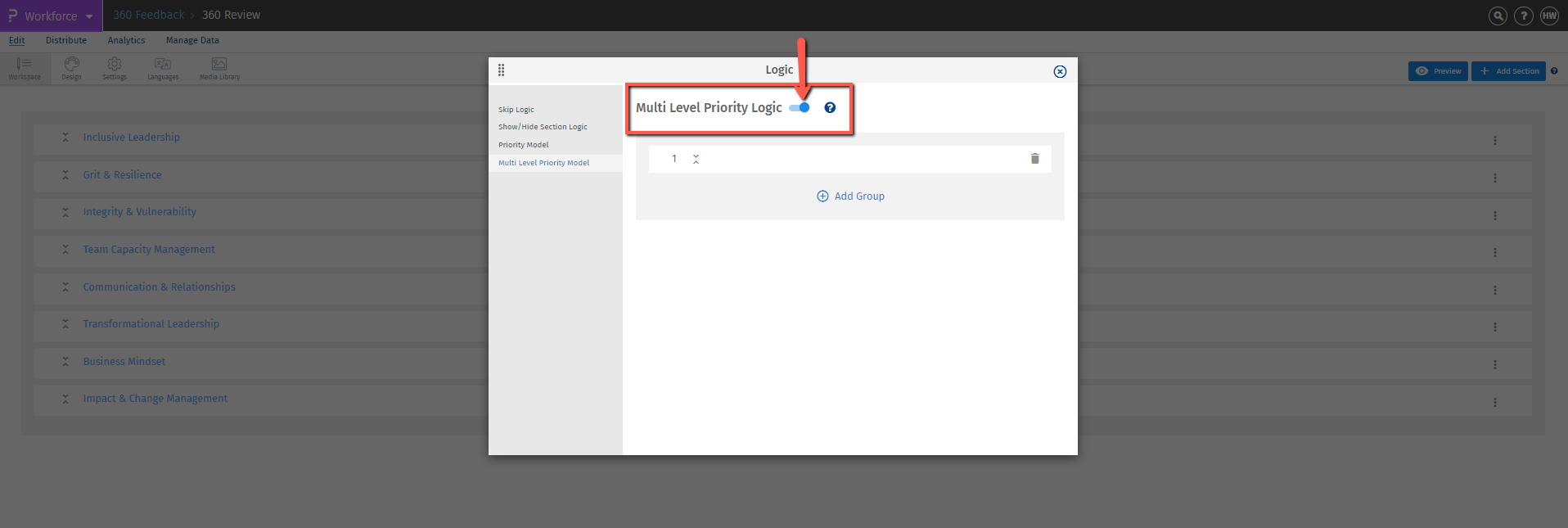Go to 360 Feedback breadcrumb
The image size is (1568, 528).
click(x=149, y=15)
